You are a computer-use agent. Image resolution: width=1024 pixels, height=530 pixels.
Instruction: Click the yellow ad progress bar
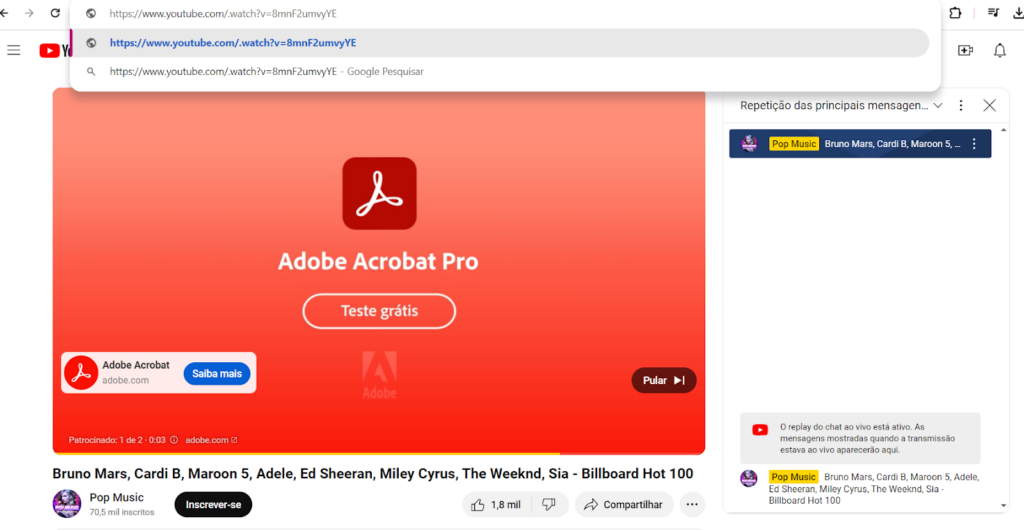(306, 453)
